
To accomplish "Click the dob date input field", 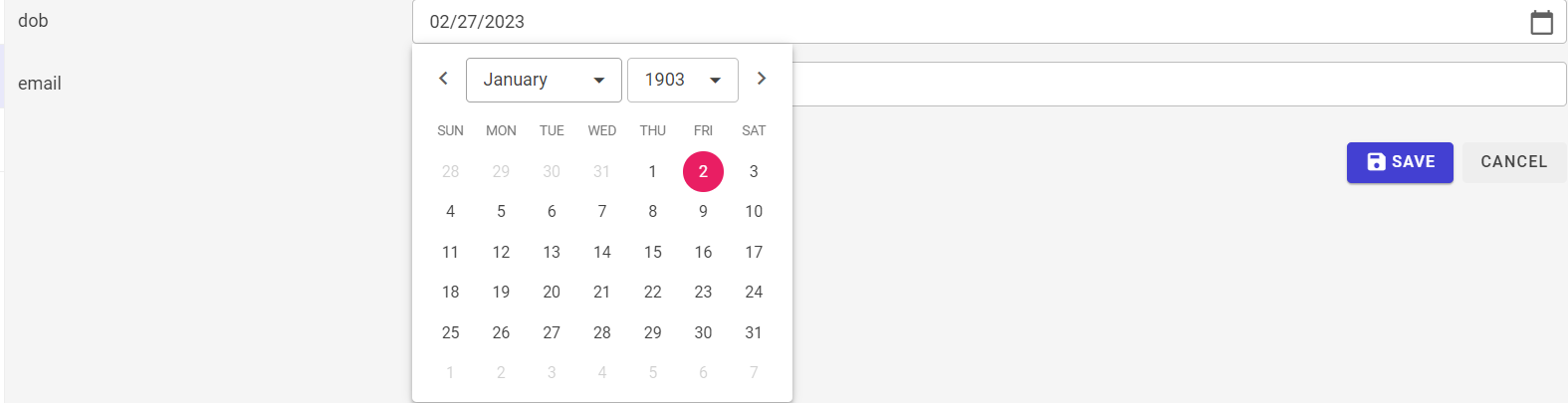I will click(x=990, y=22).
